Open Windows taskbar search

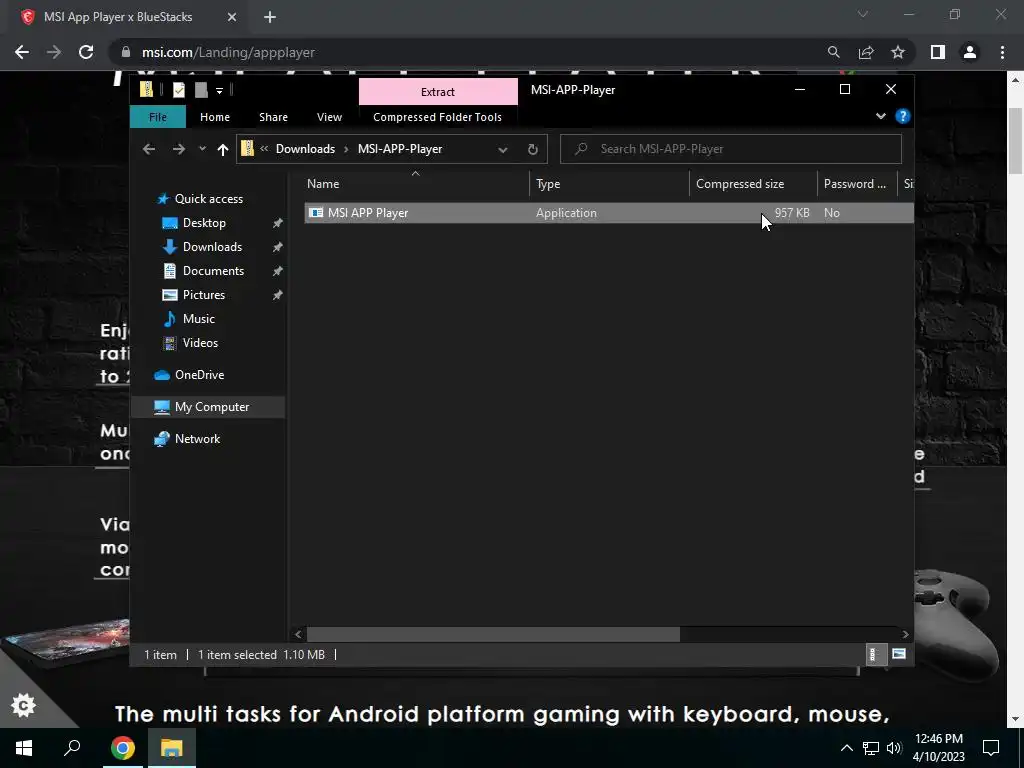coord(72,748)
